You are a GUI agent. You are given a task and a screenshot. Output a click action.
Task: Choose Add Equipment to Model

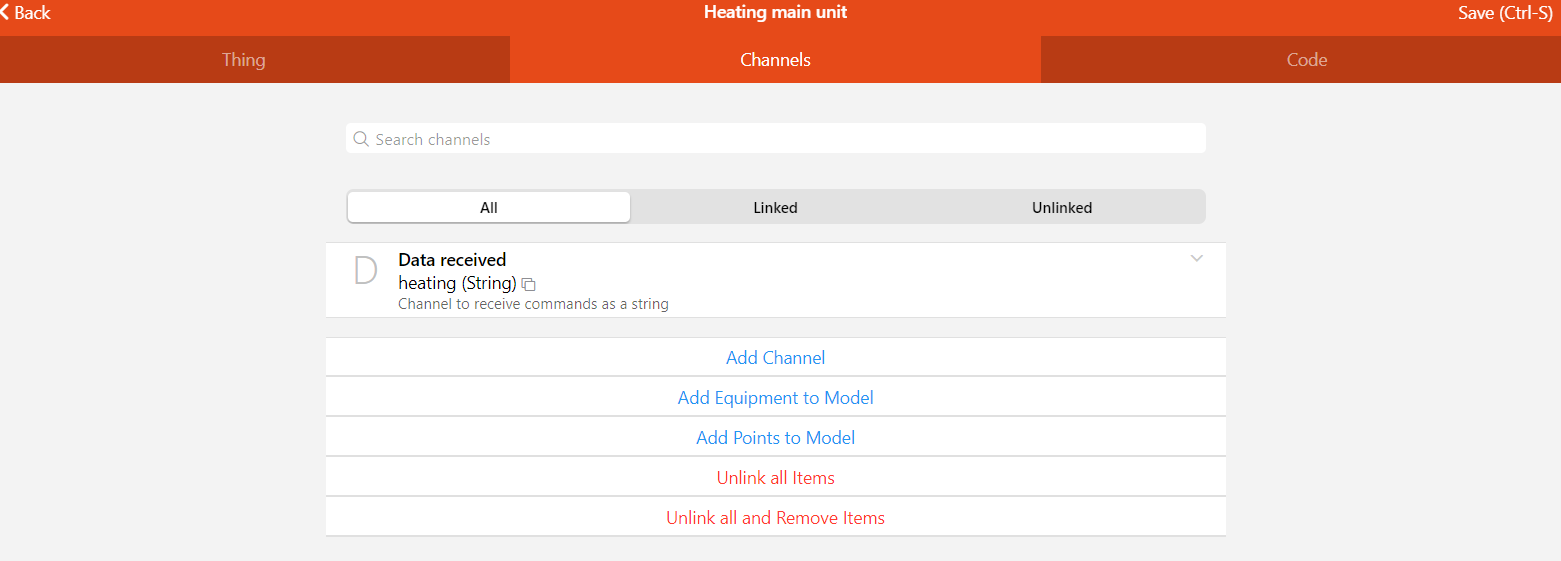pyautogui.click(x=776, y=397)
